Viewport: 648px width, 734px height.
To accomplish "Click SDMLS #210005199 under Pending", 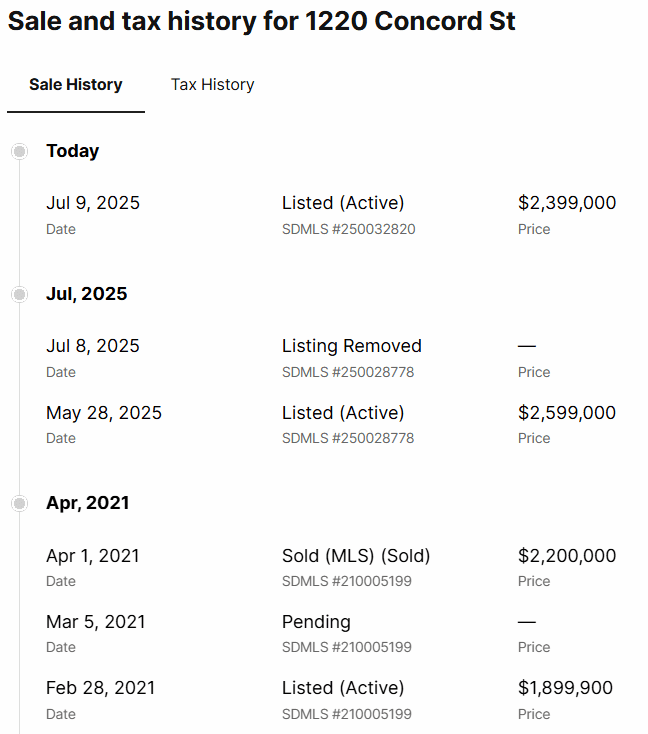I will (347, 647).
